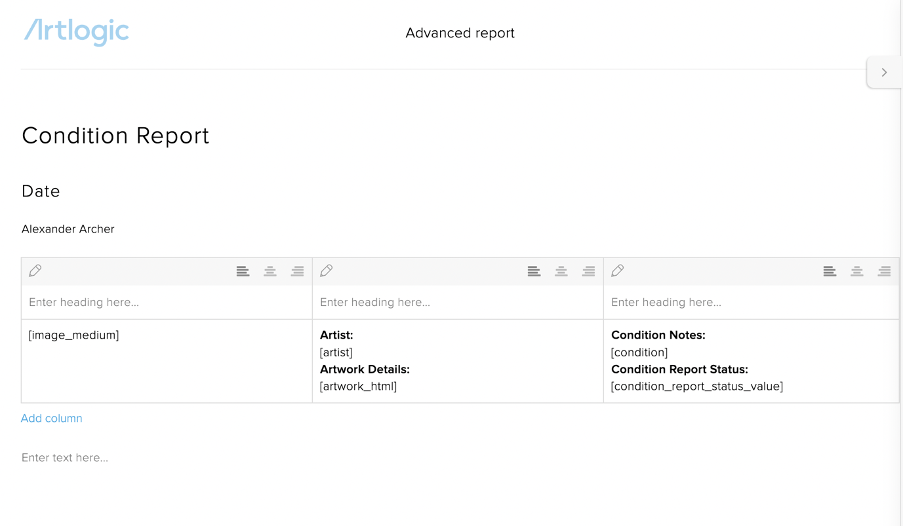
Task: Set left alignment for the Artist column
Action: pos(534,271)
